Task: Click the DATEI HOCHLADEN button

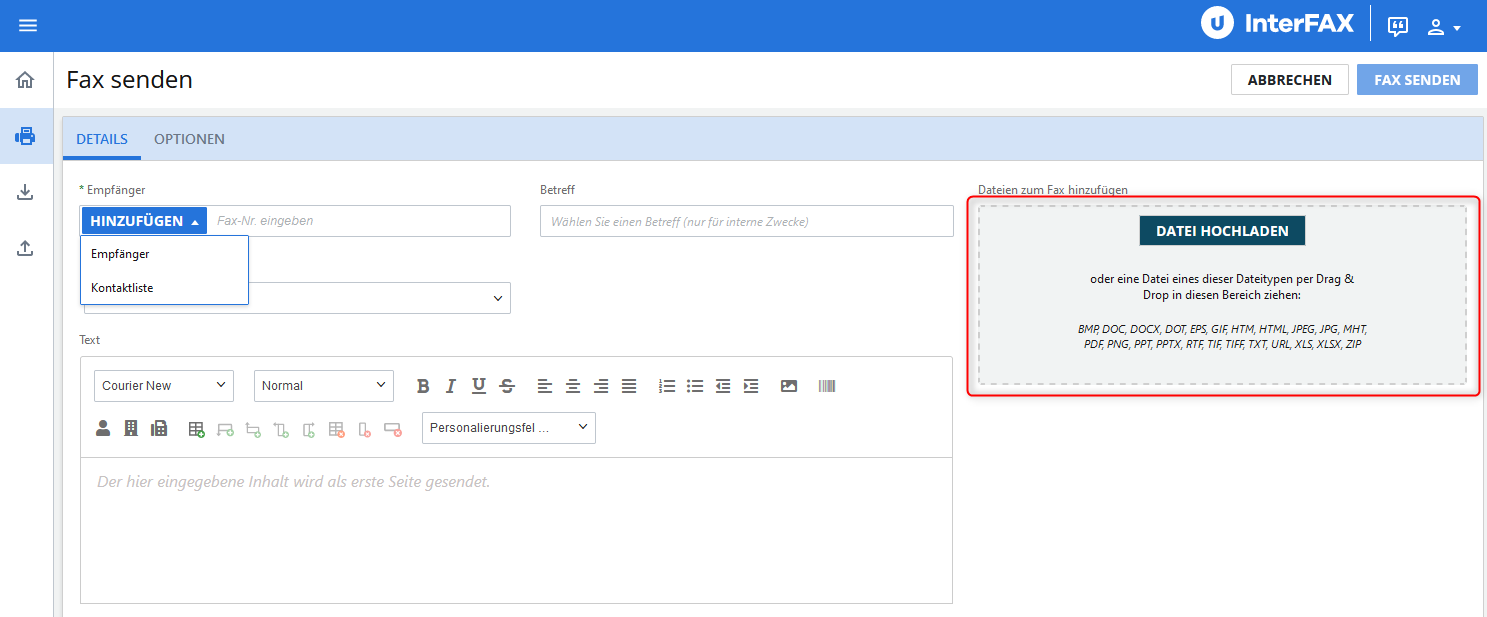Action: (x=1222, y=231)
